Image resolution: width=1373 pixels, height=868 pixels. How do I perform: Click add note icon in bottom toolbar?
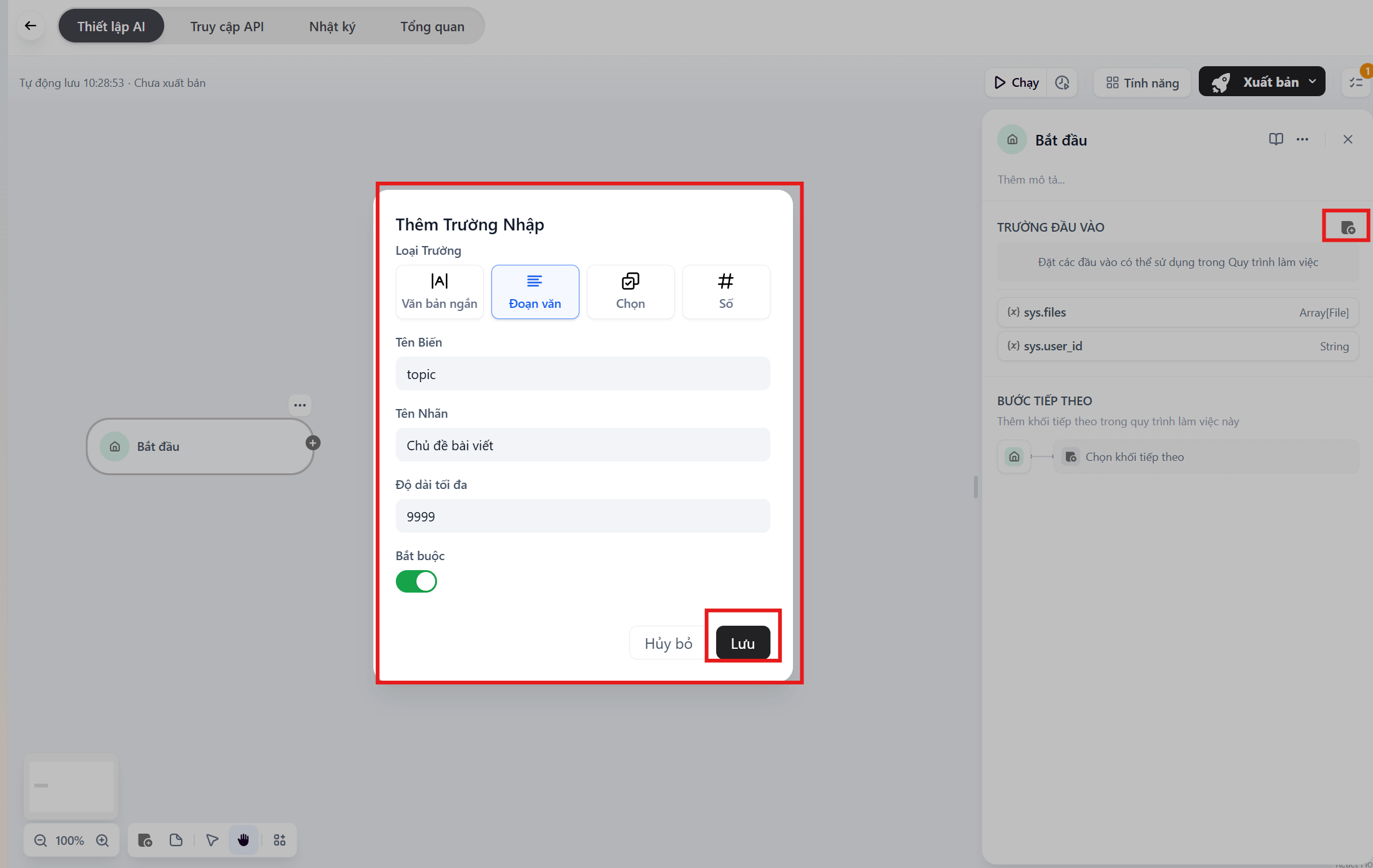click(176, 840)
